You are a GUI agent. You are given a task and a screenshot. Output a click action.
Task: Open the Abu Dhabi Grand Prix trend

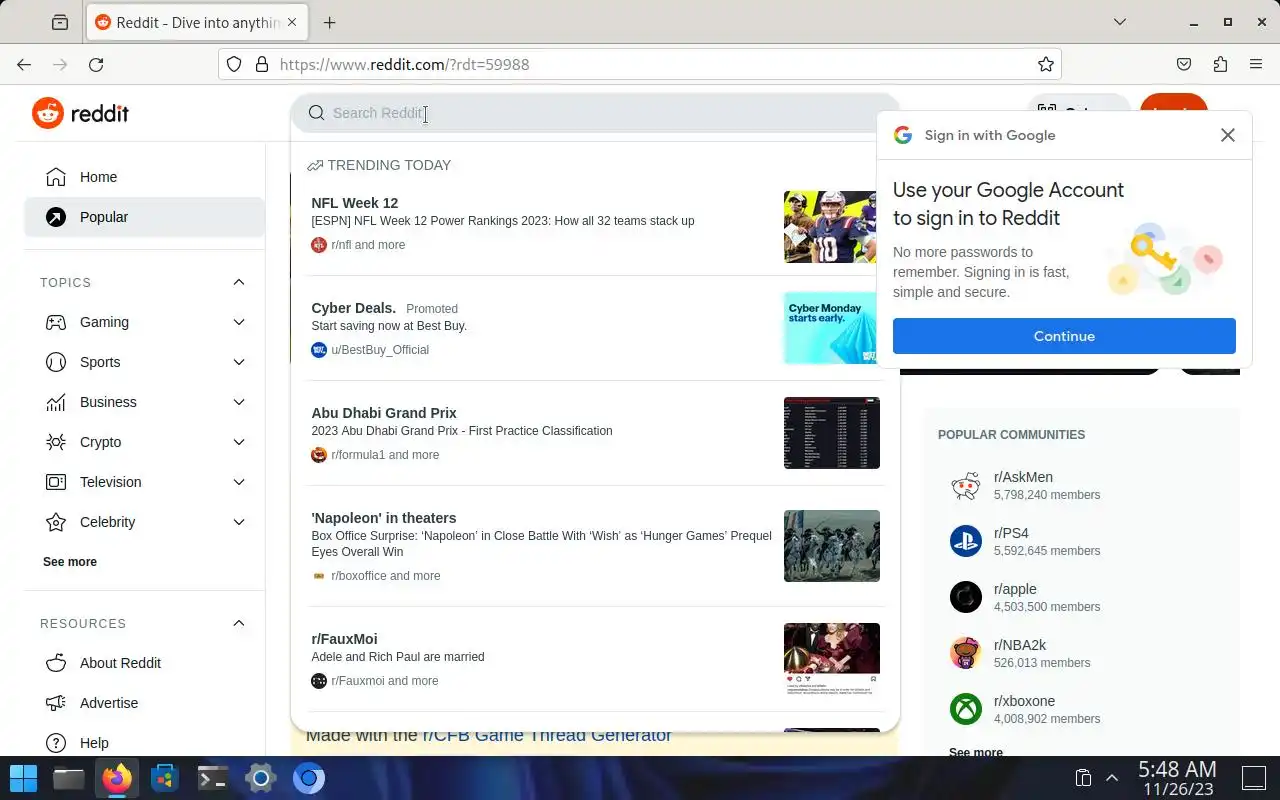point(595,433)
